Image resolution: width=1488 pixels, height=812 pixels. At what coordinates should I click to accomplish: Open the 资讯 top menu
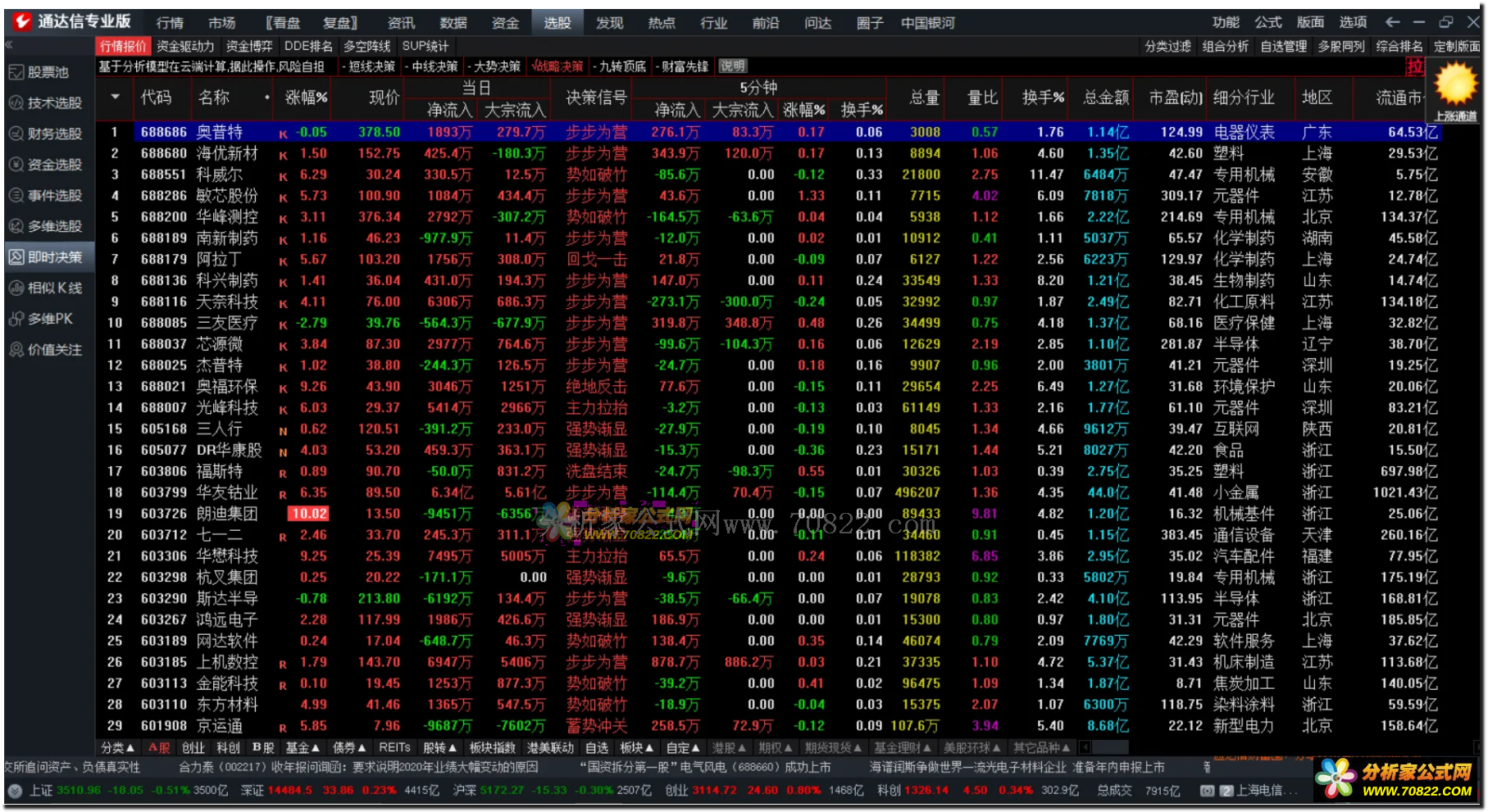point(401,23)
